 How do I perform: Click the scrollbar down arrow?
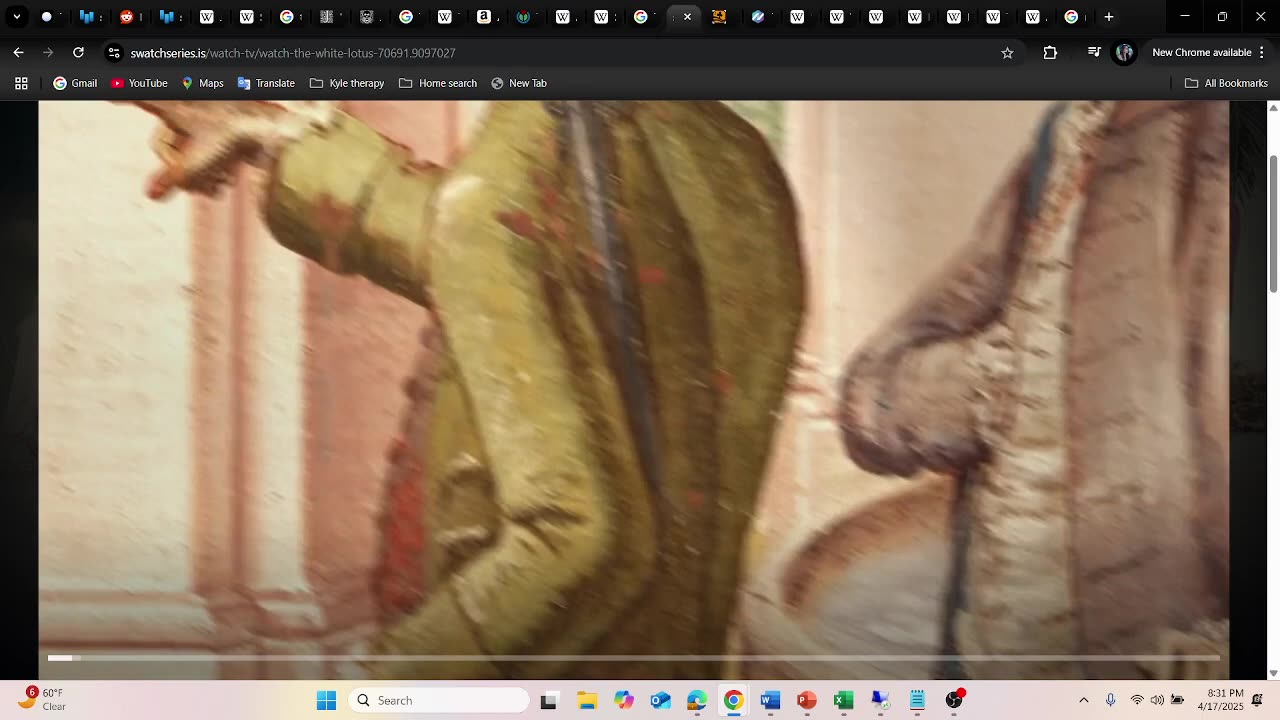point(1273,673)
